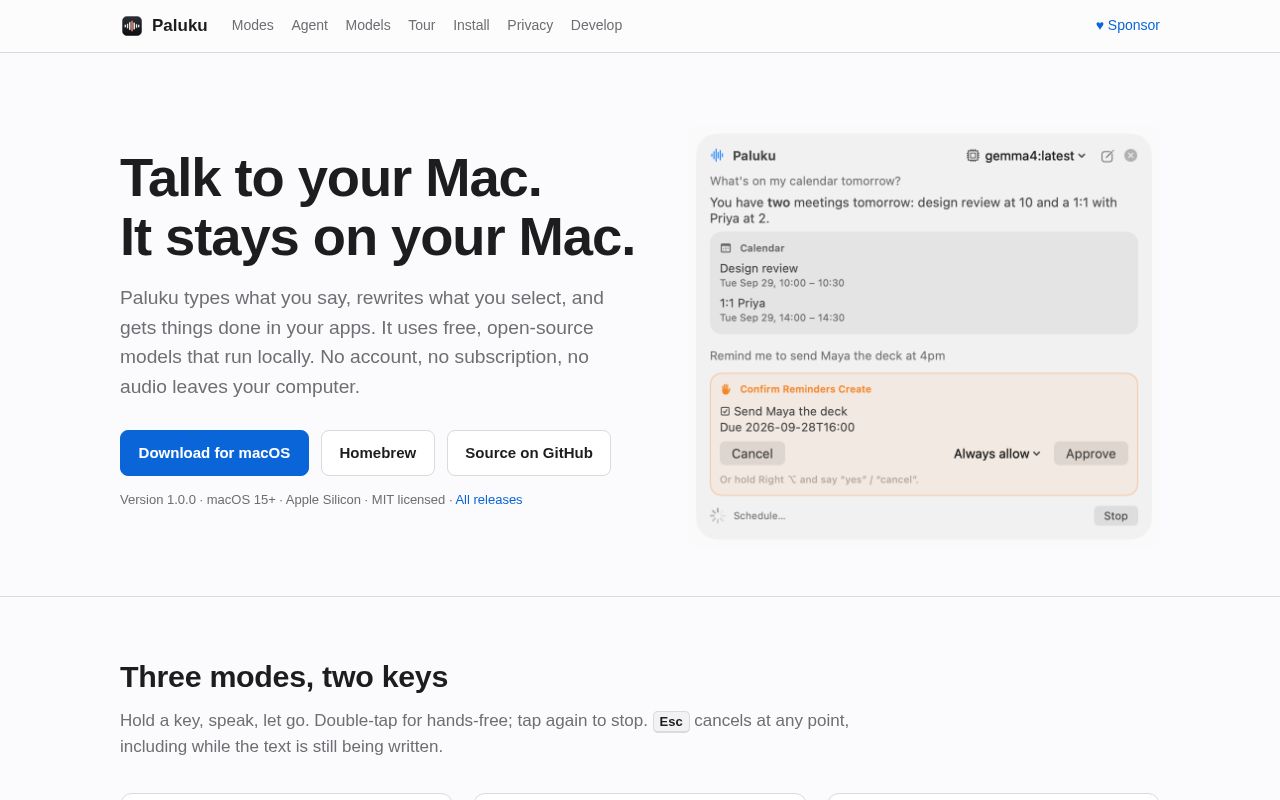This screenshot has height=800, width=1280.
Task: Click the Confirm Reminders Create heading
Action: click(805, 389)
